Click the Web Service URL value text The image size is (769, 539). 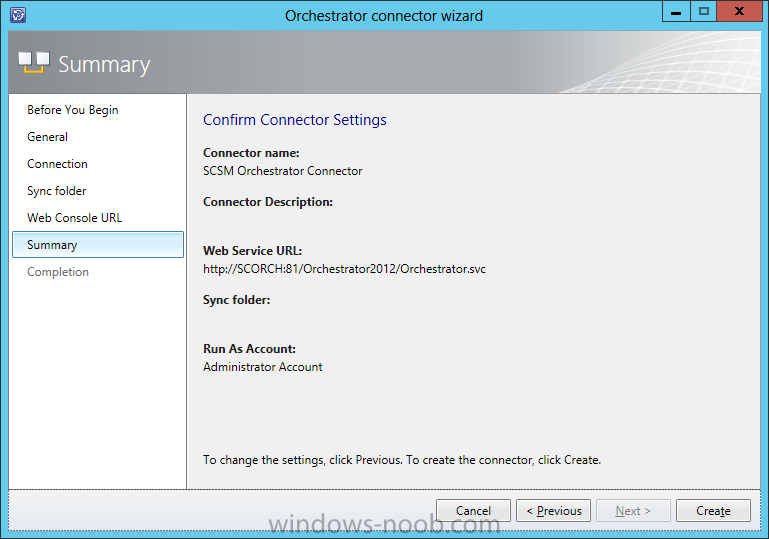point(344,269)
